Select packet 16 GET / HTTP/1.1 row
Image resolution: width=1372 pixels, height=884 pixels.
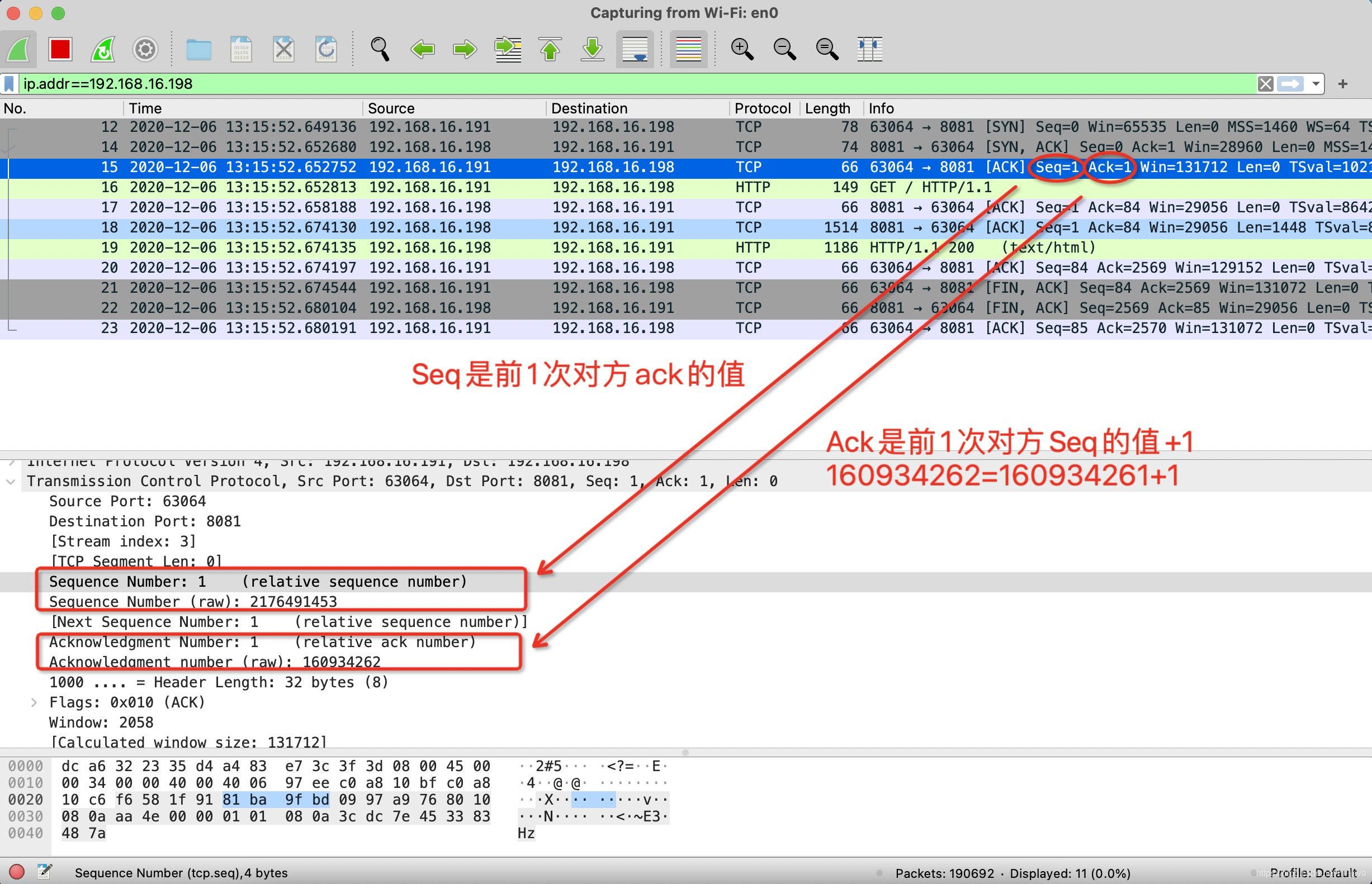click(574, 187)
